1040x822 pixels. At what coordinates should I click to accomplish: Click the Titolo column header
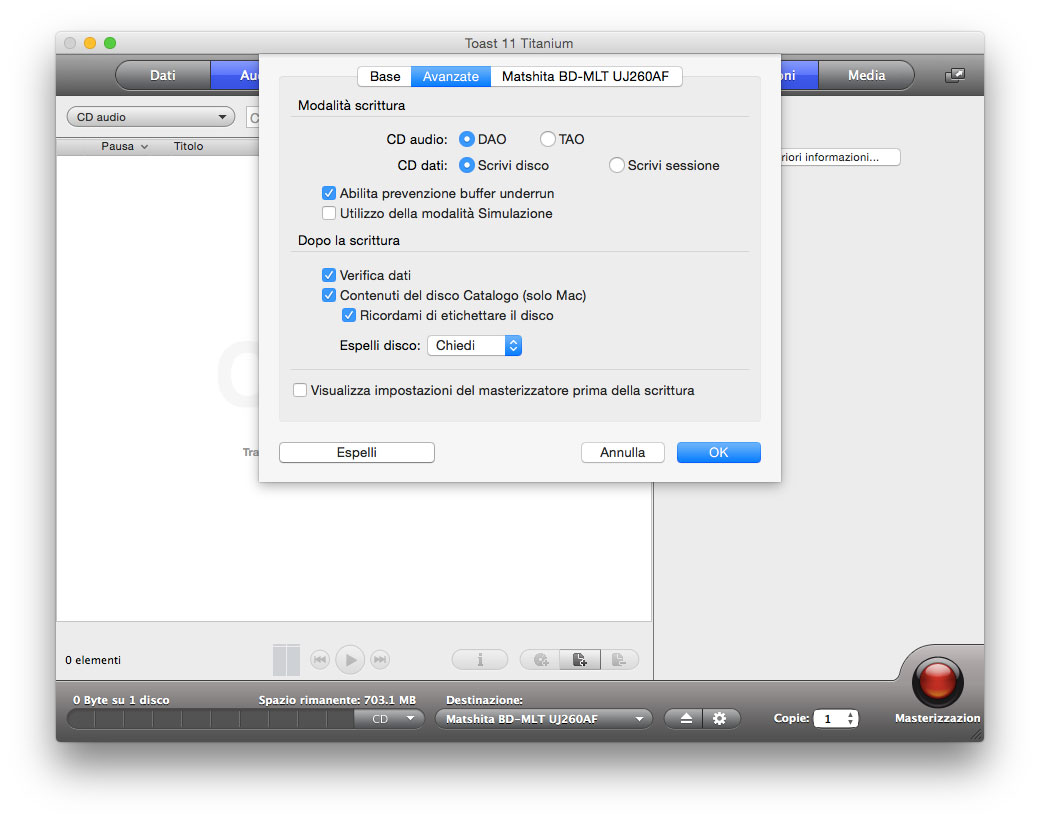[x=188, y=146]
